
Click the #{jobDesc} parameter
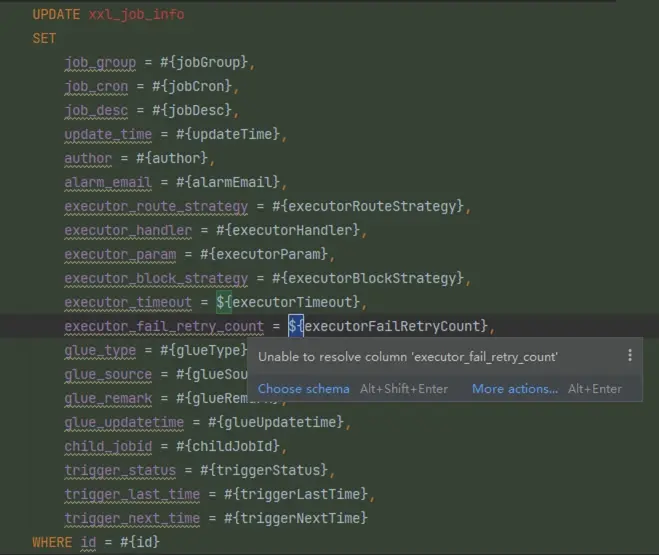(192, 110)
